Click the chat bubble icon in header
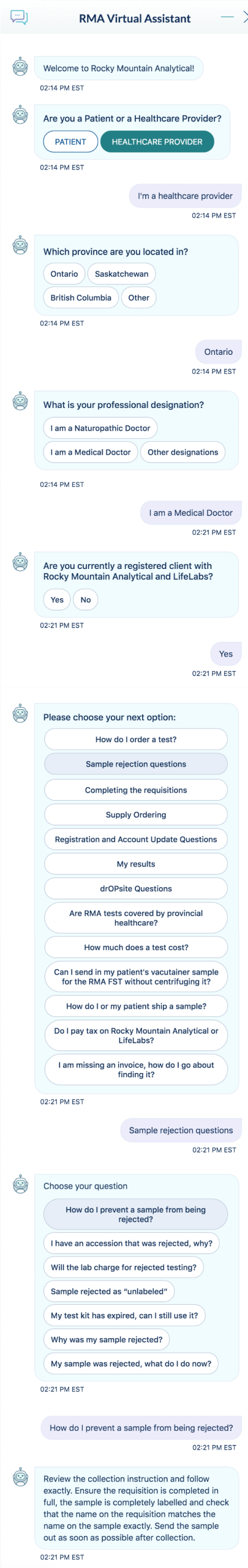The image size is (248, 1568). click(20, 17)
